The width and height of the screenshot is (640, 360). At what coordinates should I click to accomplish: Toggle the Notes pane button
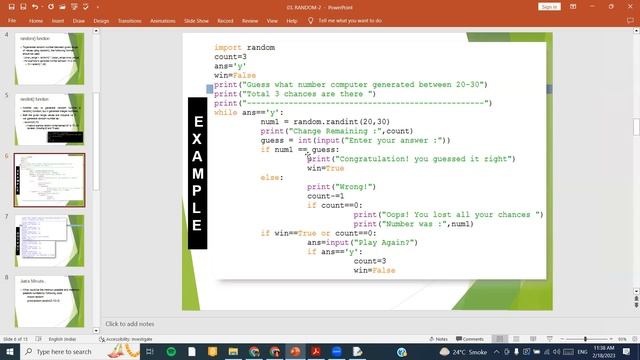438,339
